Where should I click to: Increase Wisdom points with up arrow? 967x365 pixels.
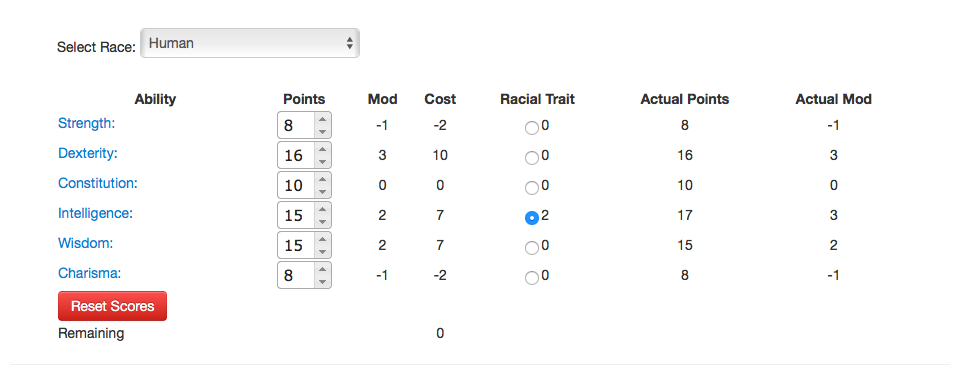pyautogui.click(x=322, y=239)
